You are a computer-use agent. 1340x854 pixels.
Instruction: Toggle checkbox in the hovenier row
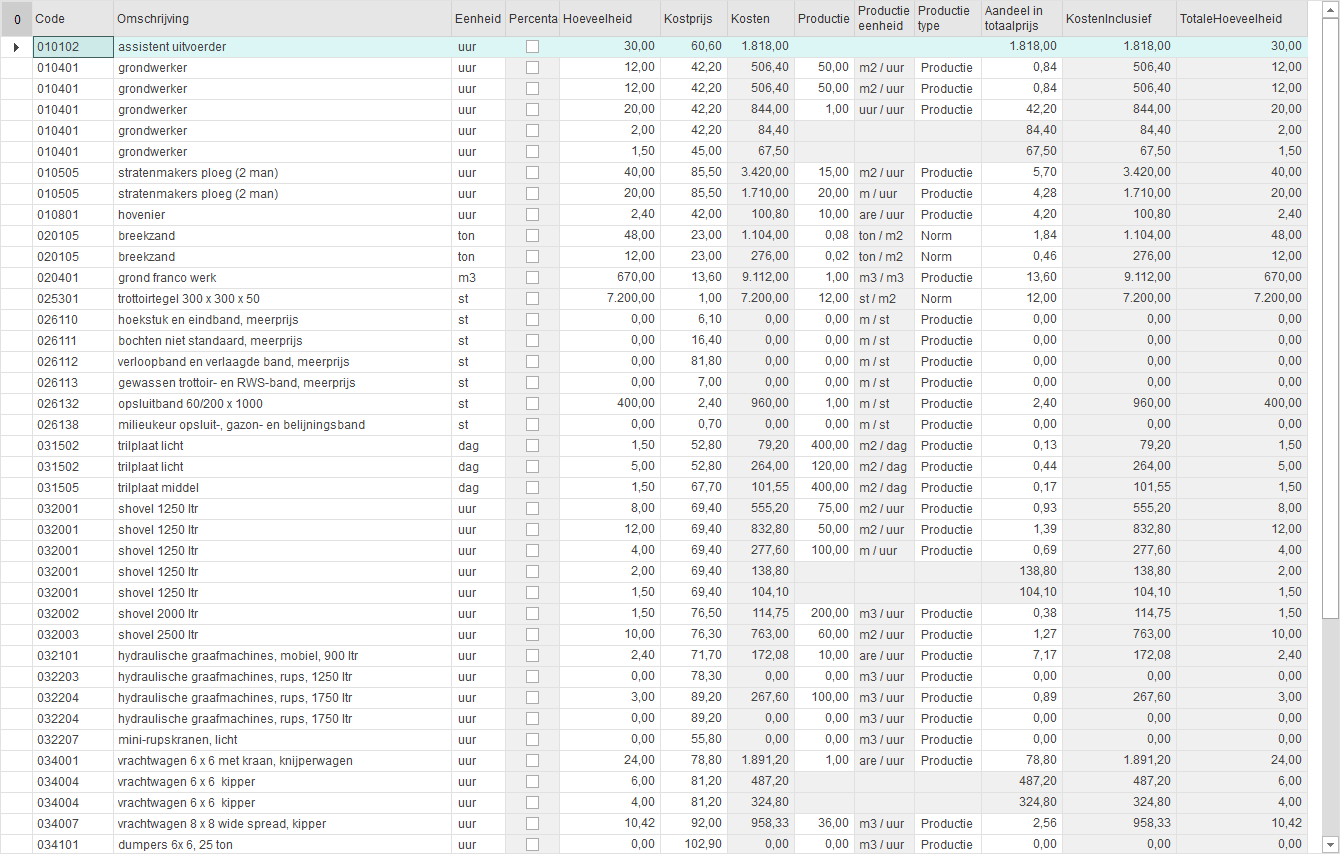[x=532, y=215]
